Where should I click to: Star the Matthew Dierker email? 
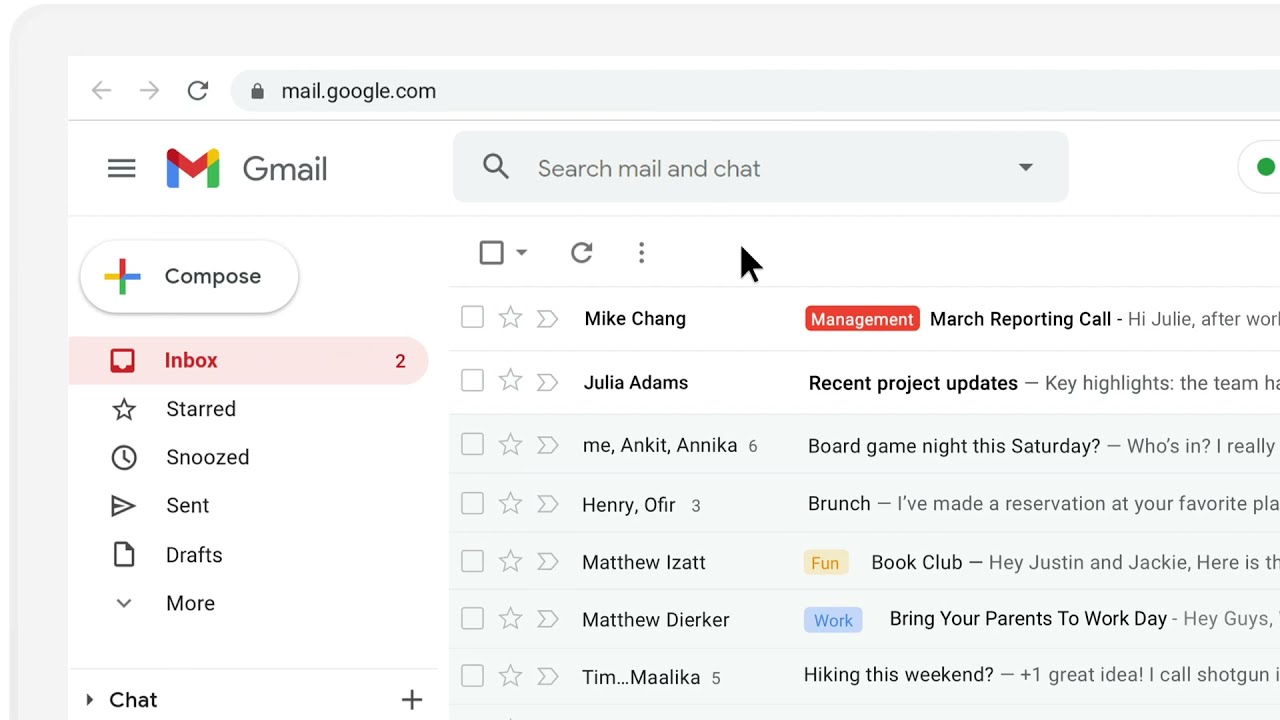click(510, 619)
